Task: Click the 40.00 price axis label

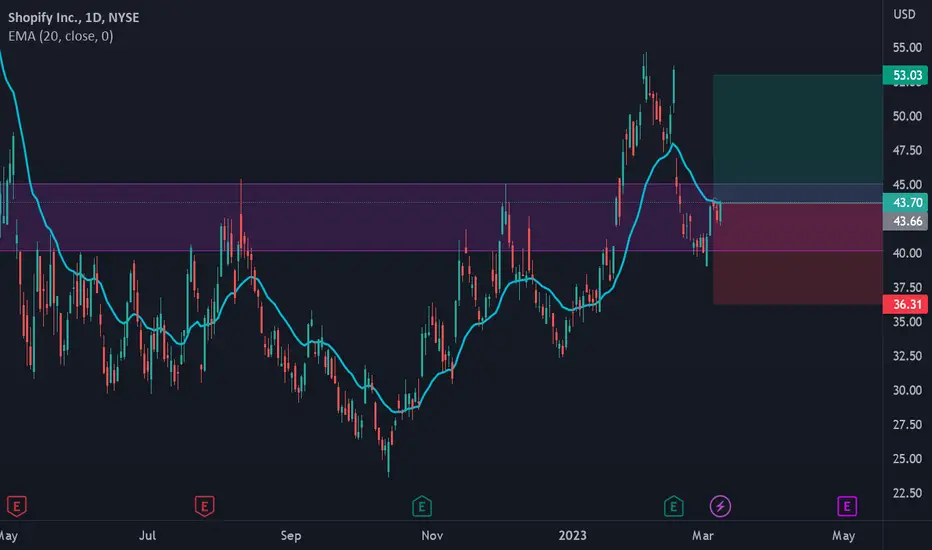Action: coord(907,253)
